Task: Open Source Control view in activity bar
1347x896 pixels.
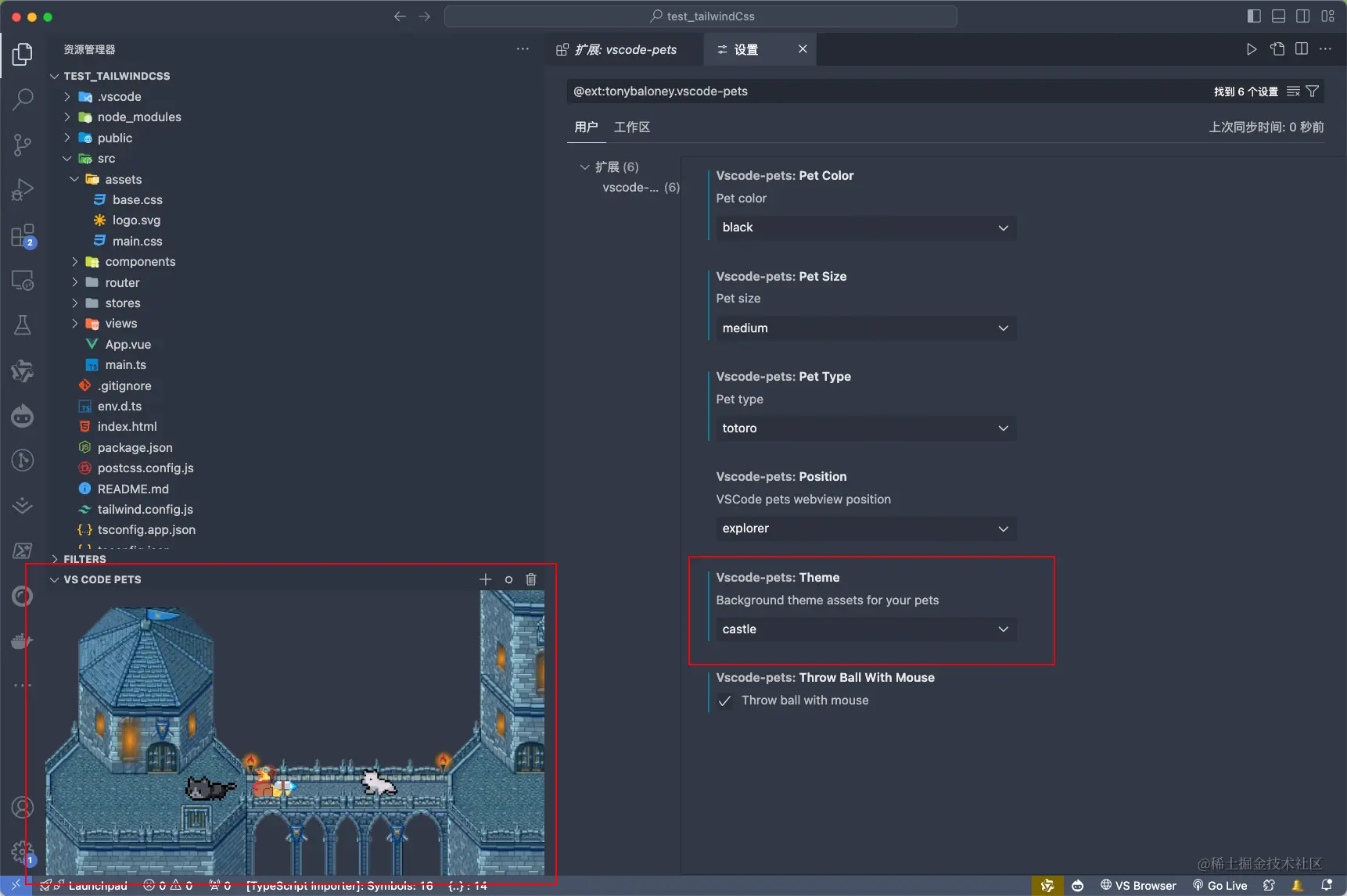Action: (23, 145)
